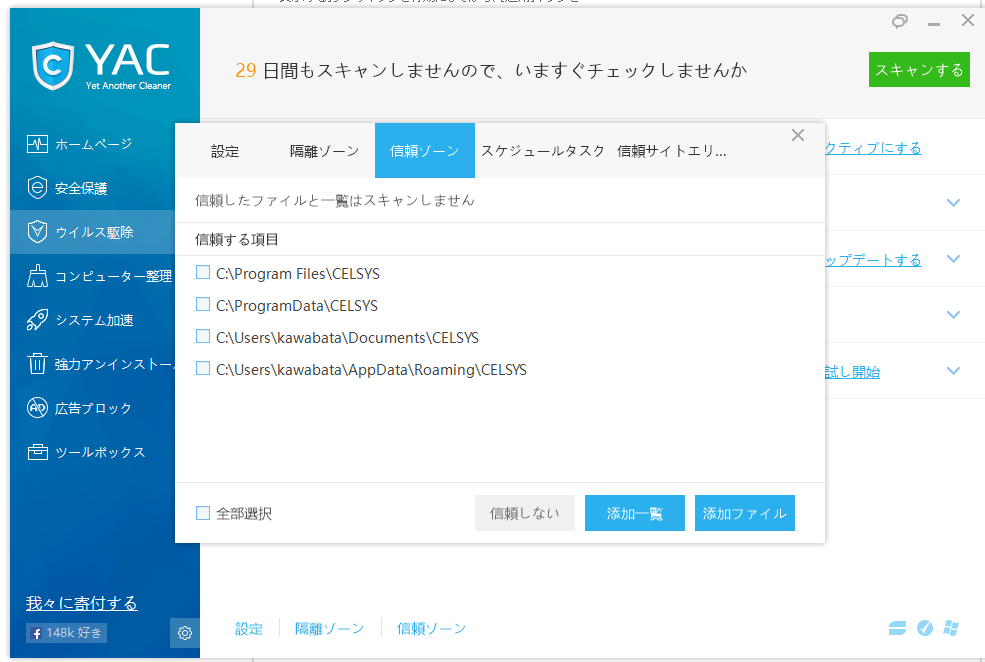
Task: Click the 強力アンインストール trash icon
Action: tap(37, 364)
